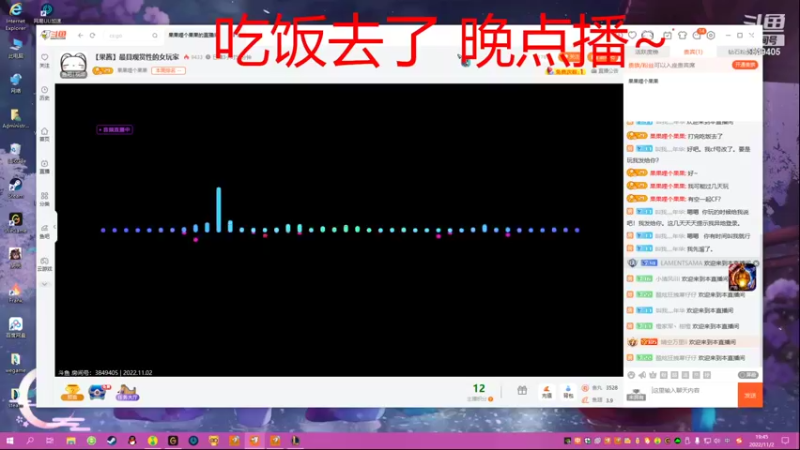The height and width of the screenshot is (450, 800).
Task: Open Steam from the taskbar
Action: point(112,440)
